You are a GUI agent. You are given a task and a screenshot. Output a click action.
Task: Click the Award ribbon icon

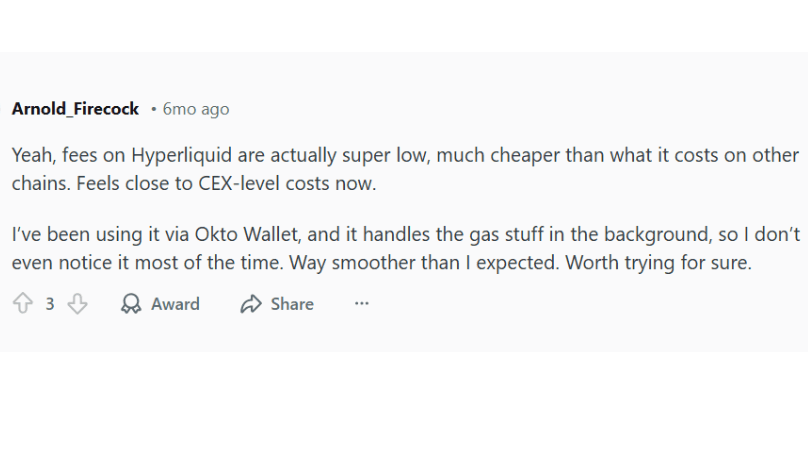pyautogui.click(x=131, y=304)
